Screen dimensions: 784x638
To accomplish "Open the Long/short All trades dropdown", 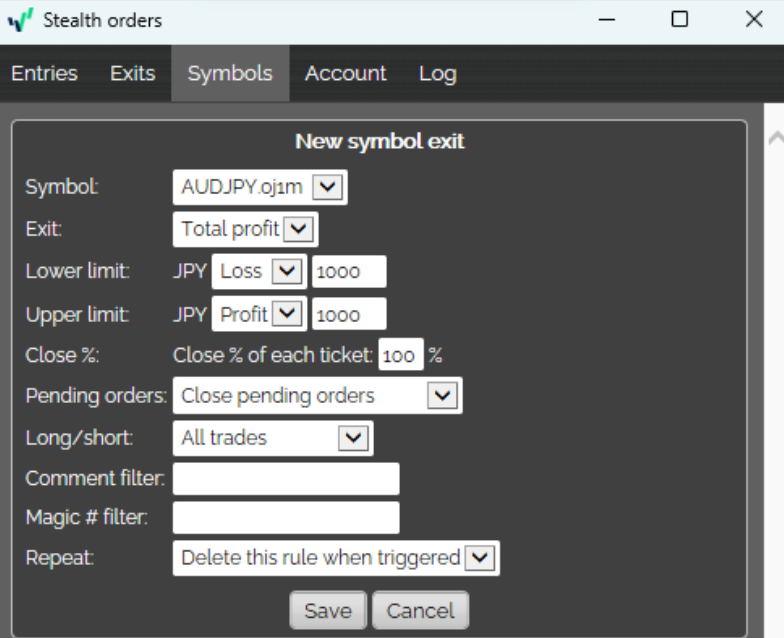I will coord(273,438).
